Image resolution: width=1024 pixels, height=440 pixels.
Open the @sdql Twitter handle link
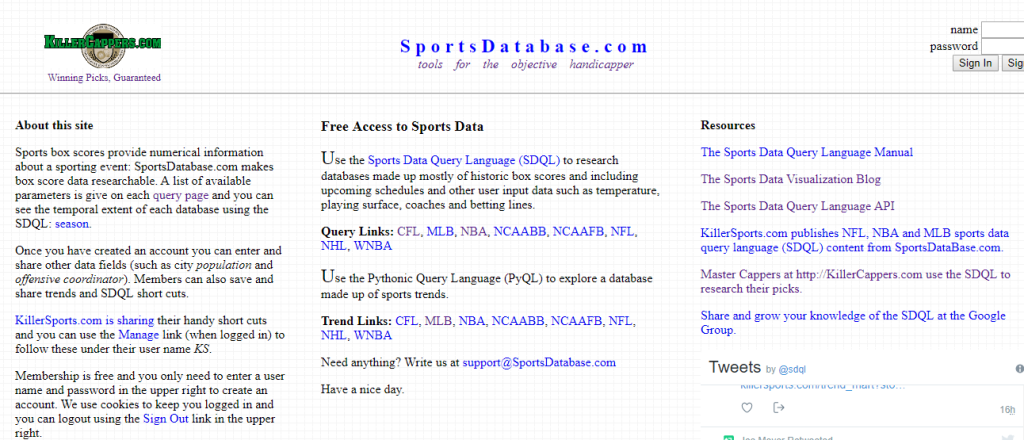(793, 369)
